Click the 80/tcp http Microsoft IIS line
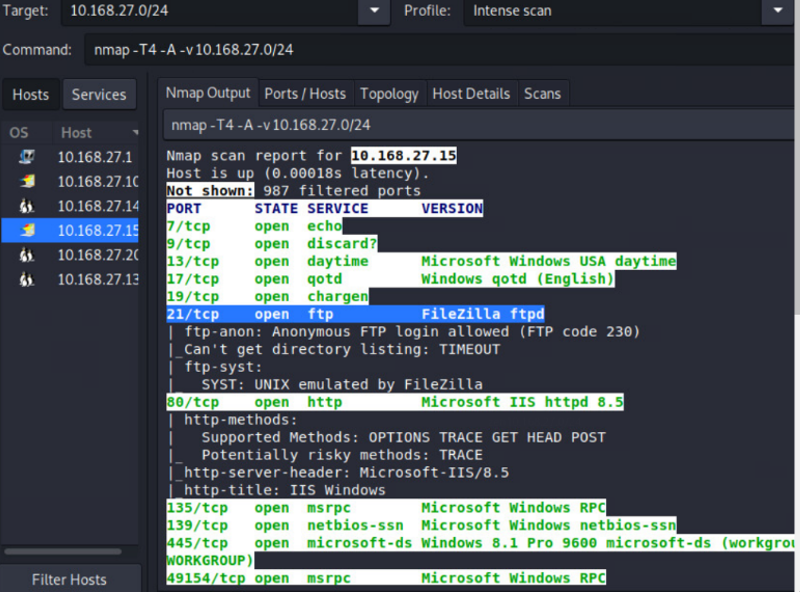800x592 pixels. coord(395,402)
